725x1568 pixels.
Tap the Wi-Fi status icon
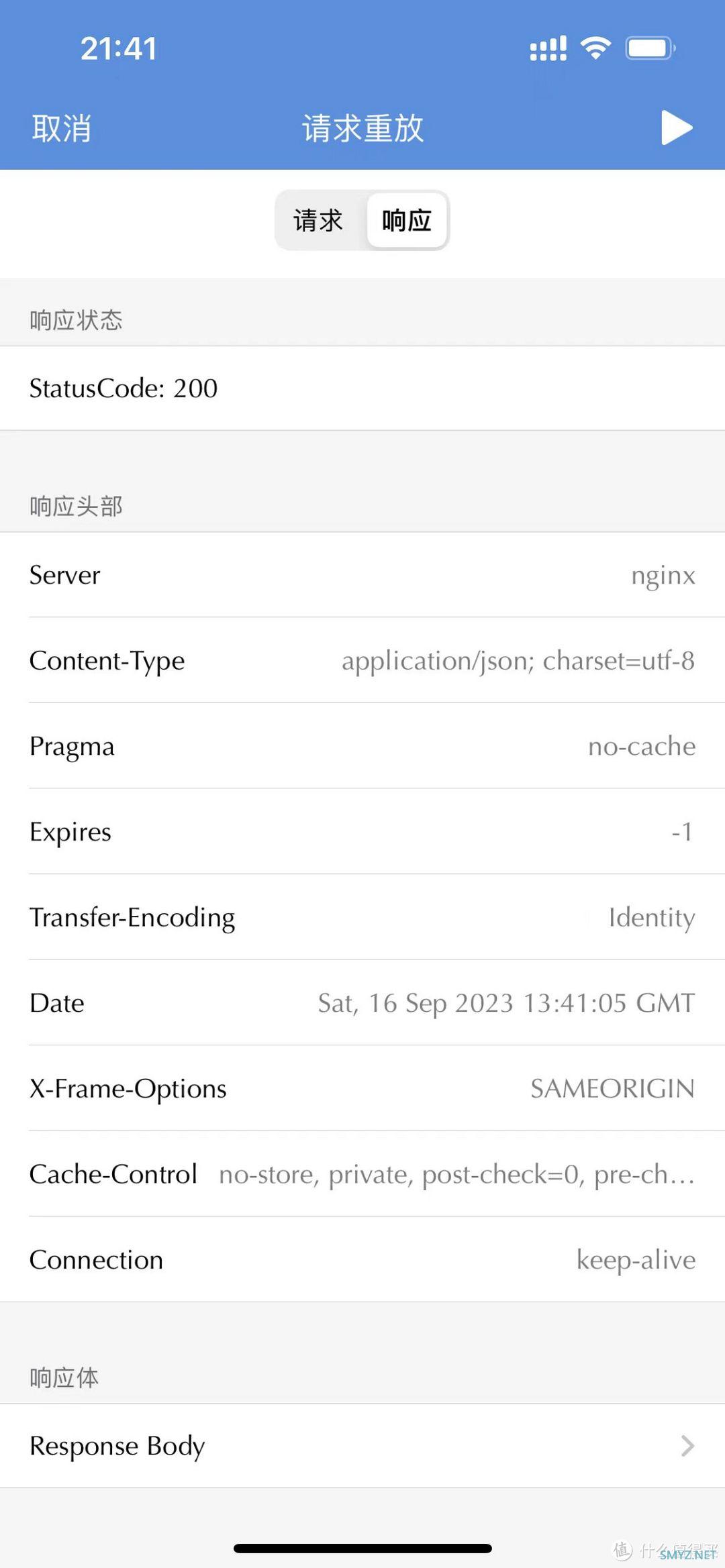[x=595, y=48]
